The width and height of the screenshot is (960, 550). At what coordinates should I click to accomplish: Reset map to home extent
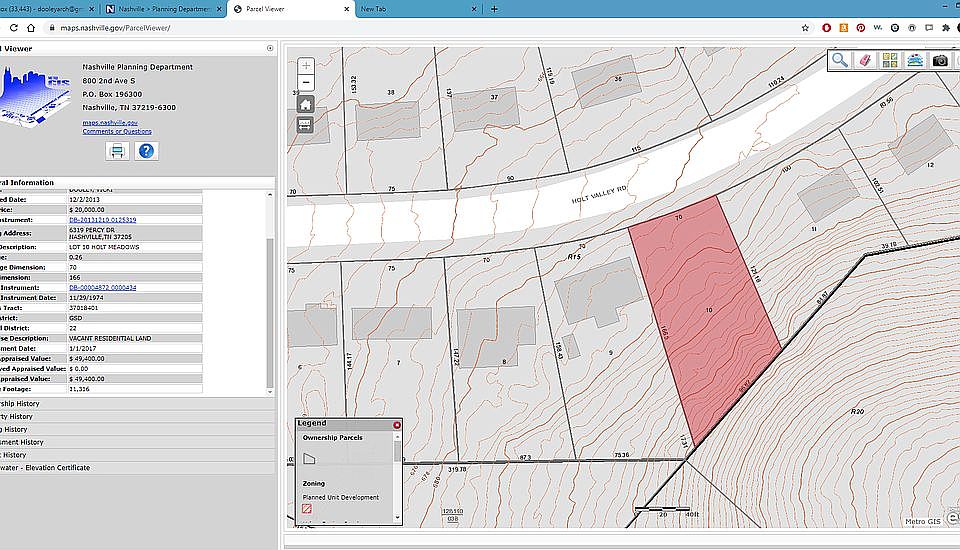pyautogui.click(x=306, y=104)
